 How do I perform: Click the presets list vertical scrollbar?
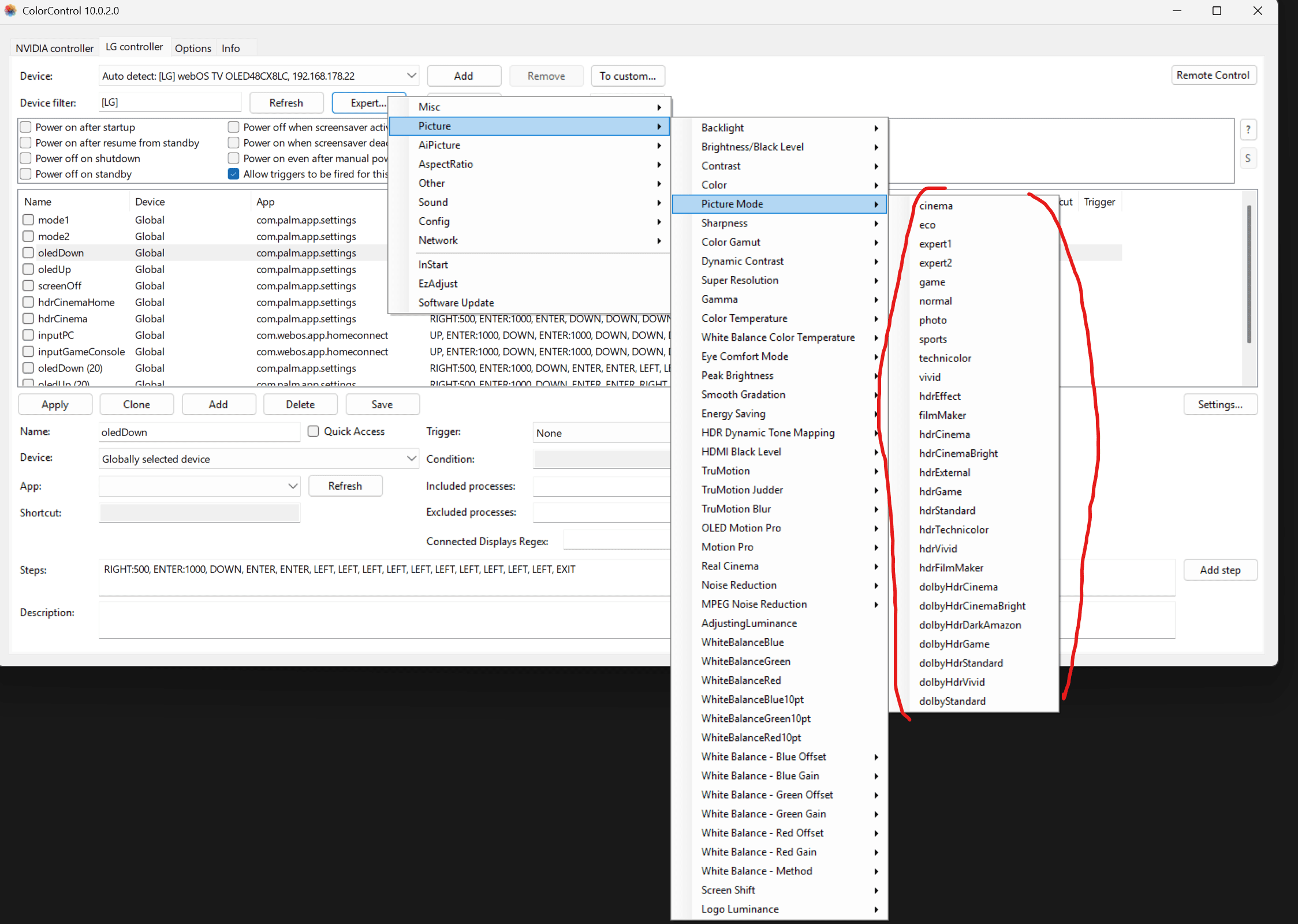(1249, 274)
